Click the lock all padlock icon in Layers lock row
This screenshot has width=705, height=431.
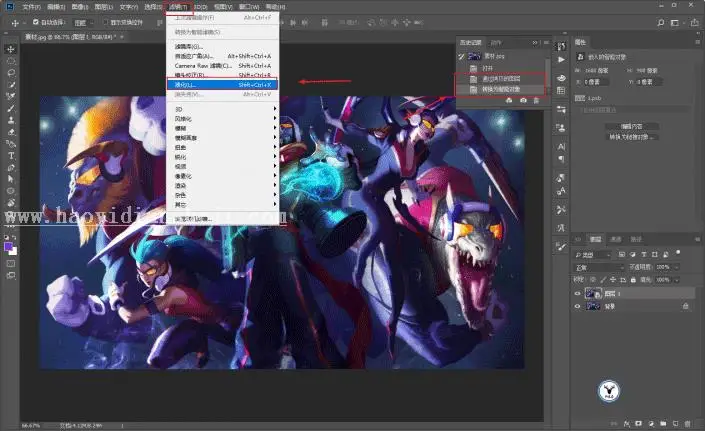tap(633, 280)
